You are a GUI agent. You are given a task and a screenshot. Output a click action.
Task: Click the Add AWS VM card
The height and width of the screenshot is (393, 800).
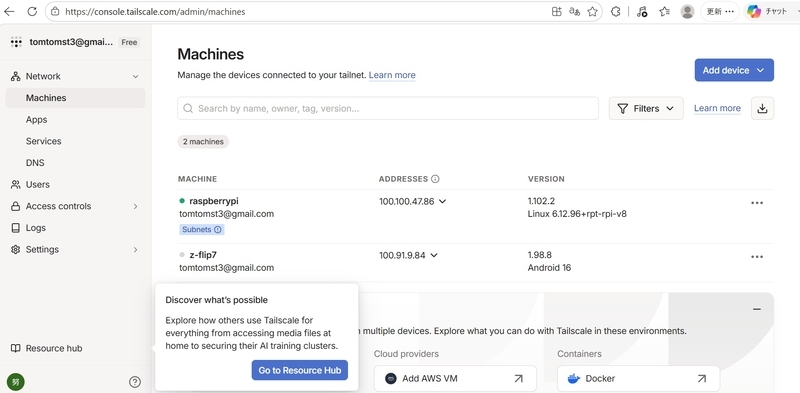455,379
